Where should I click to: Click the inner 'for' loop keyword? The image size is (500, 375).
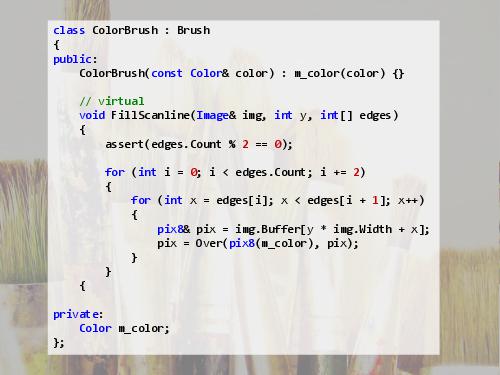pos(141,200)
